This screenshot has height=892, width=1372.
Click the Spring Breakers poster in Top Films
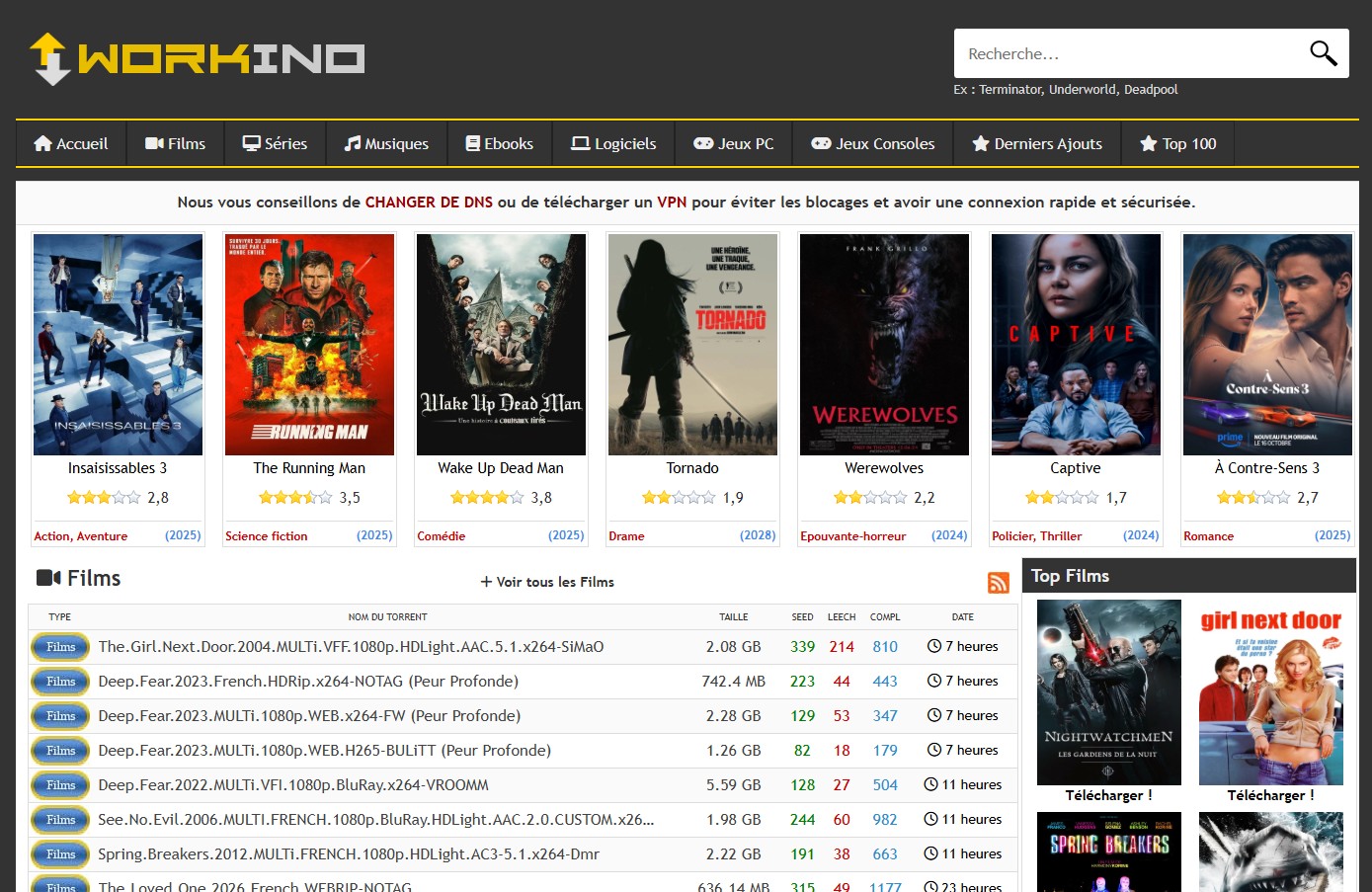click(x=1109, y=851)
